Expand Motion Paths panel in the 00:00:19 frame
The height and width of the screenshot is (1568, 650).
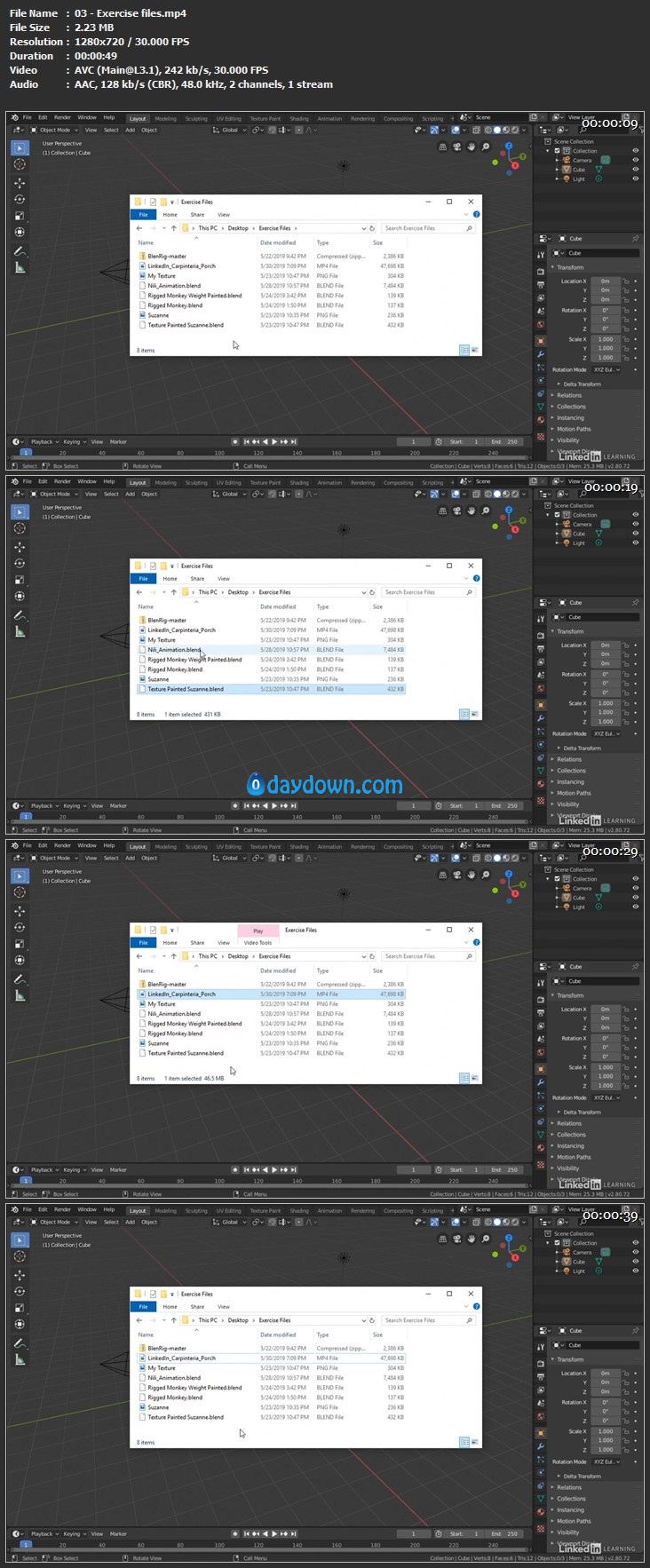573,793
